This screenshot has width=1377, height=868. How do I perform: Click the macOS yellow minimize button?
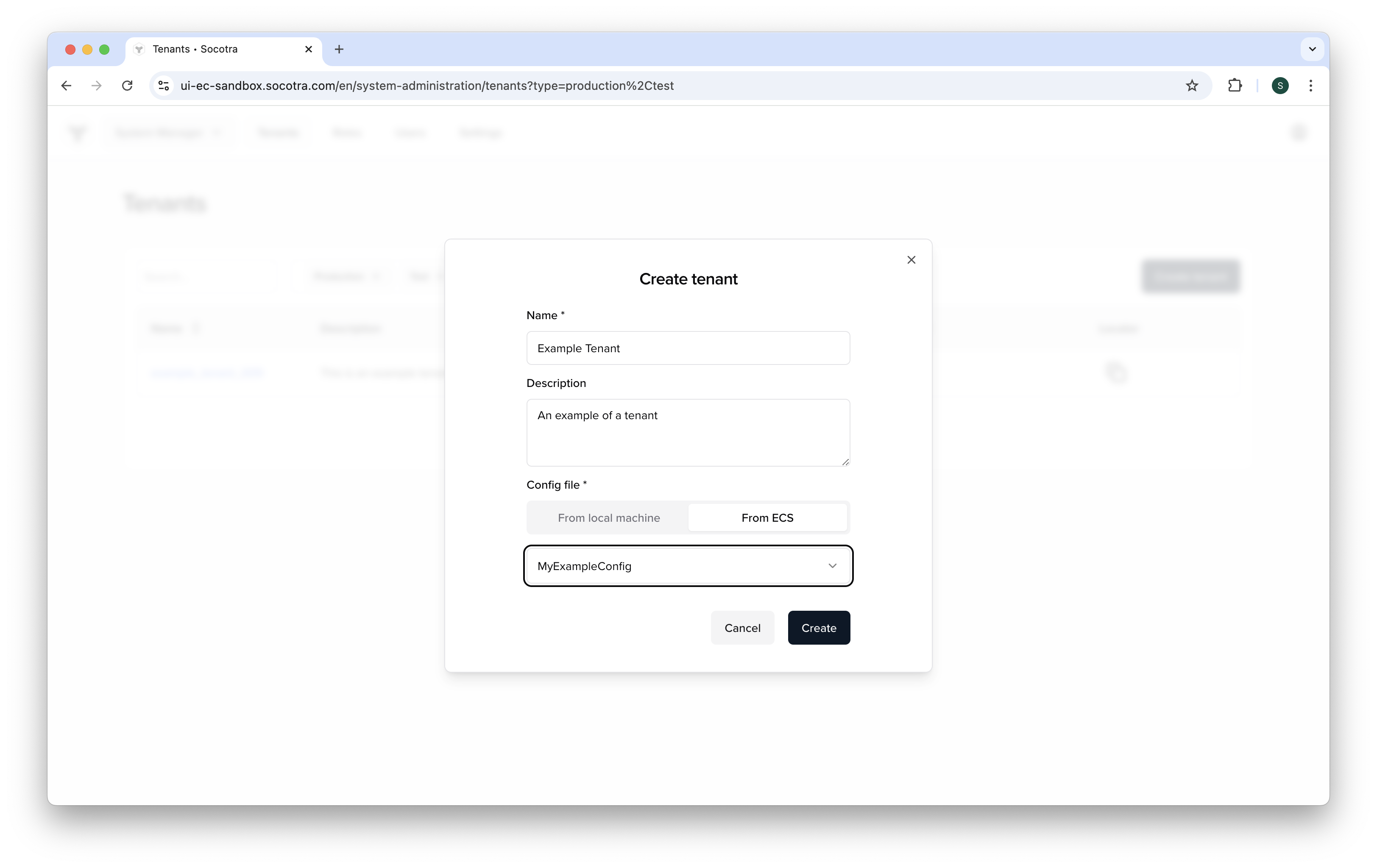coord(87,49)
